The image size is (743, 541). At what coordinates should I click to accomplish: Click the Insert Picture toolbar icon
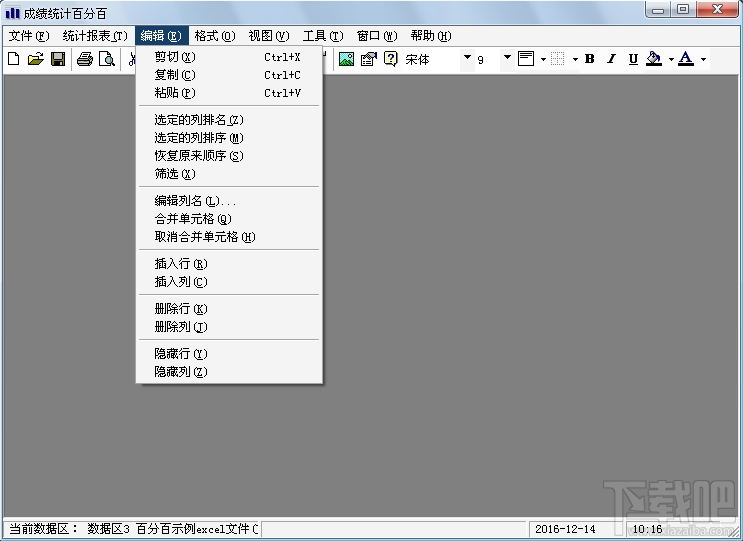[x=346, y=59]
